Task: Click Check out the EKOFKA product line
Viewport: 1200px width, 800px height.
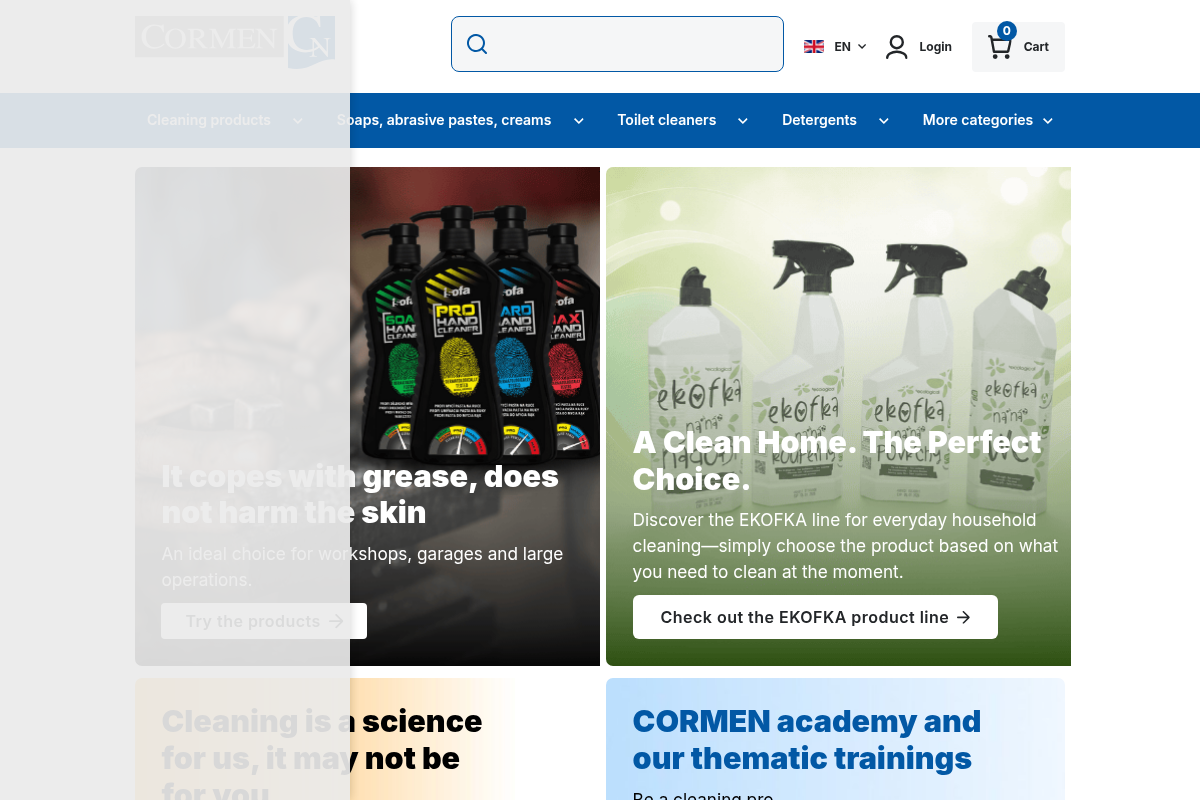Action: (x=815, y=617)
